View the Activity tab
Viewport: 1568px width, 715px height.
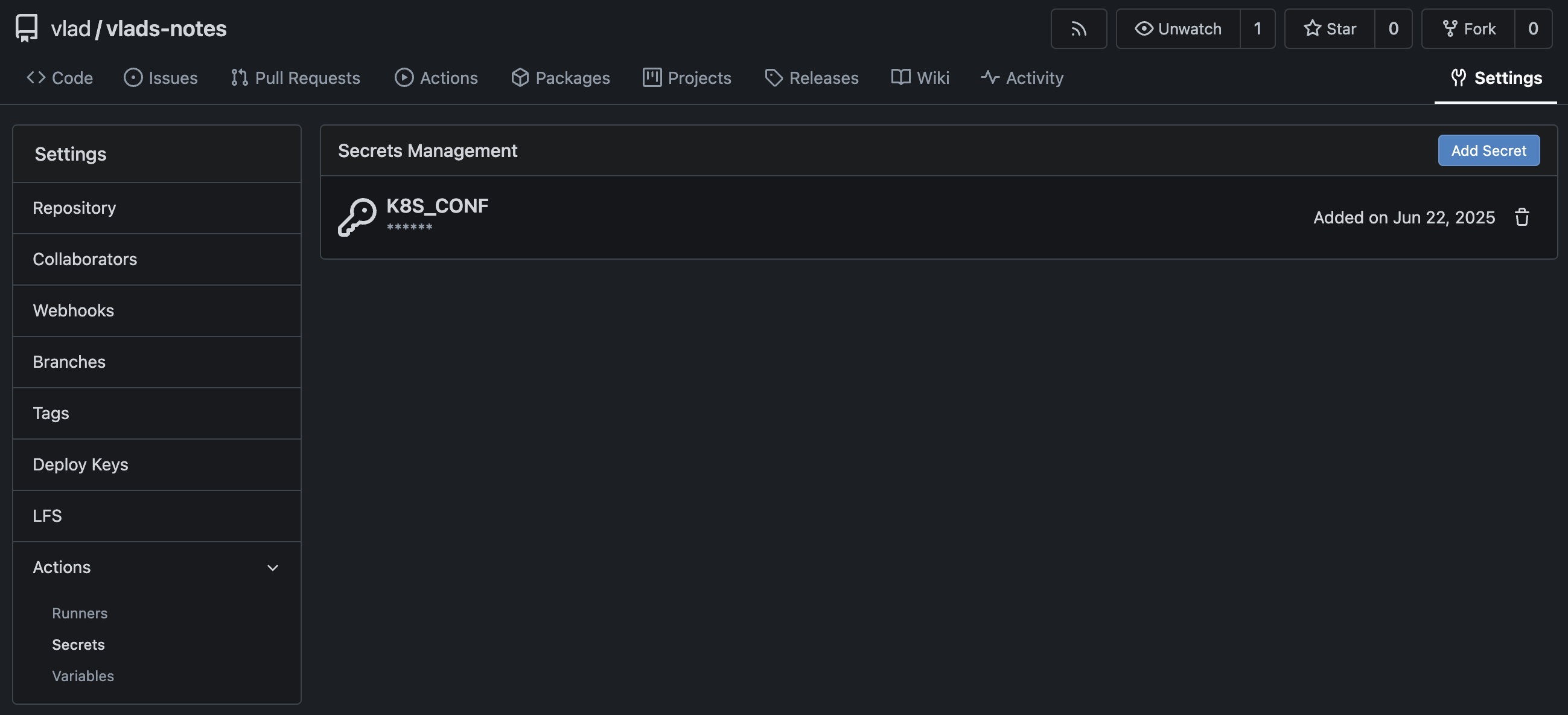point(1022,78)
